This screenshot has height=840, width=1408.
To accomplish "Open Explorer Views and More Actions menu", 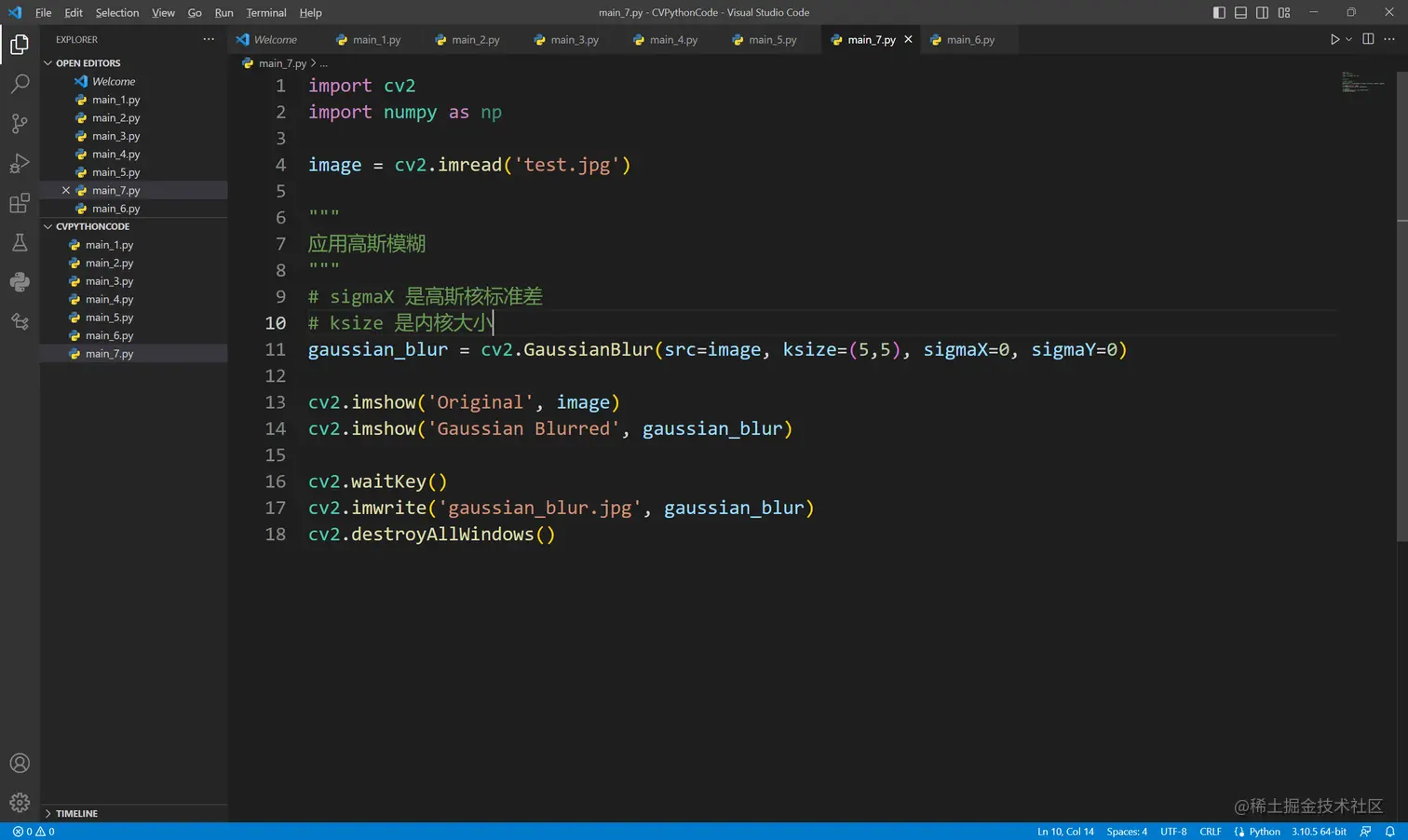I will point(209,39).
